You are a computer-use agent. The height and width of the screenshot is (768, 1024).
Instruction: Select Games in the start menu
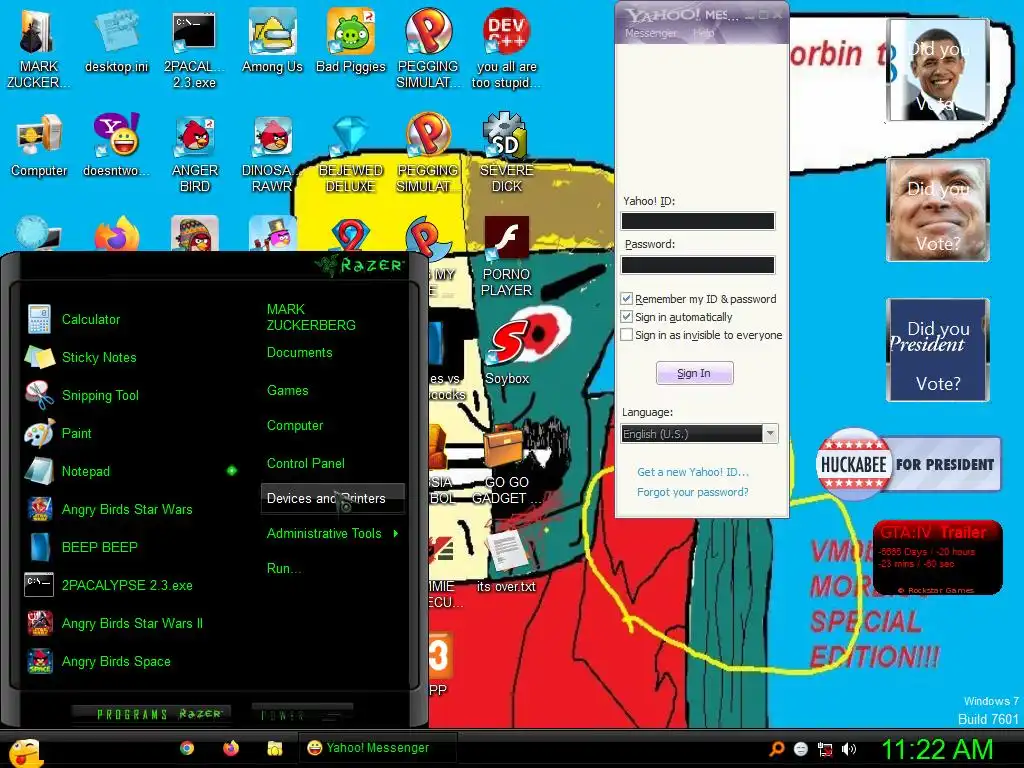pyautogui.click(x=287, y=391)
